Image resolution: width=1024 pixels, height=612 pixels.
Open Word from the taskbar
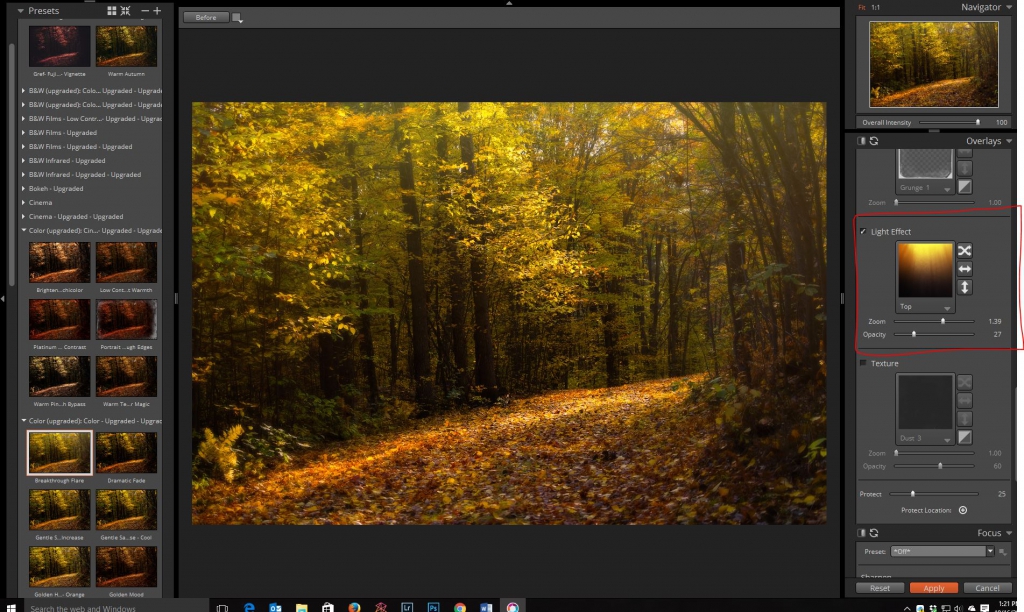point(486,607)
